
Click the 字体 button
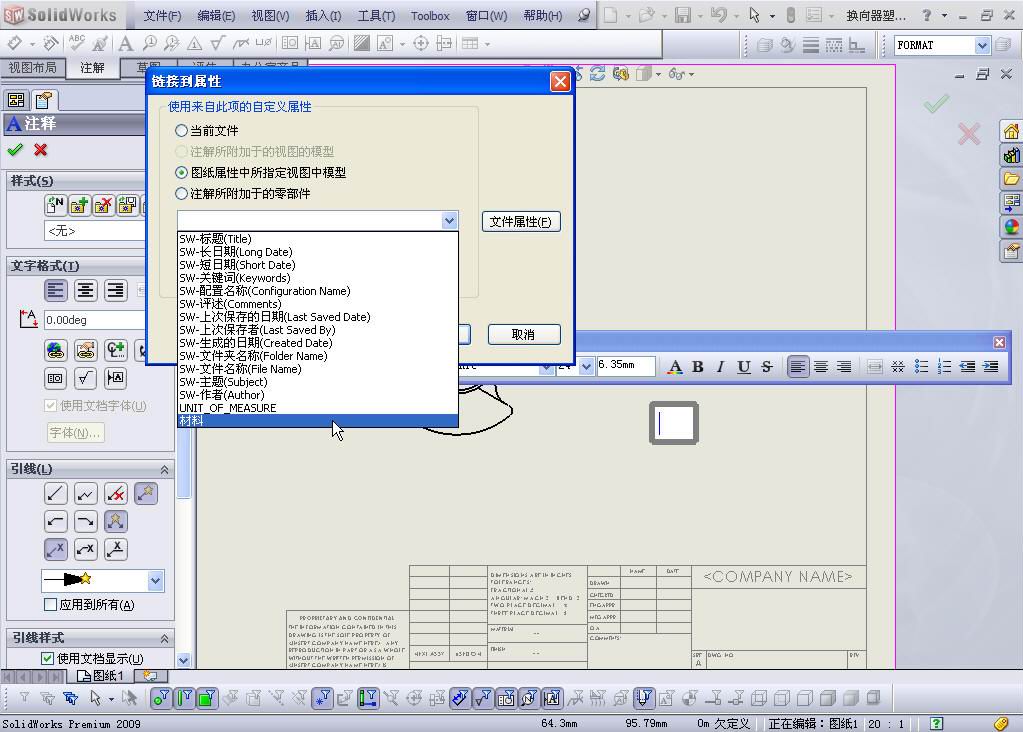click(x=75, y=433)
